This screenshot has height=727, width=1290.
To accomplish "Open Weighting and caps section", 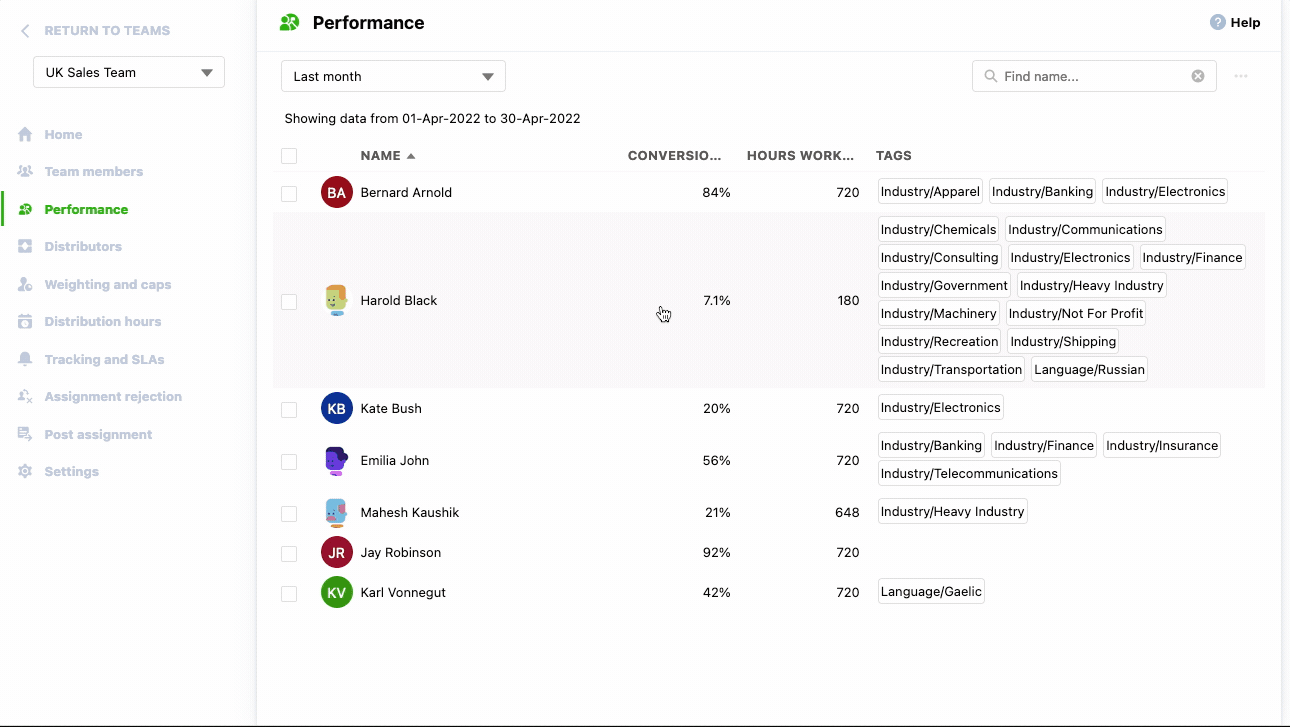I will point(108,284).
